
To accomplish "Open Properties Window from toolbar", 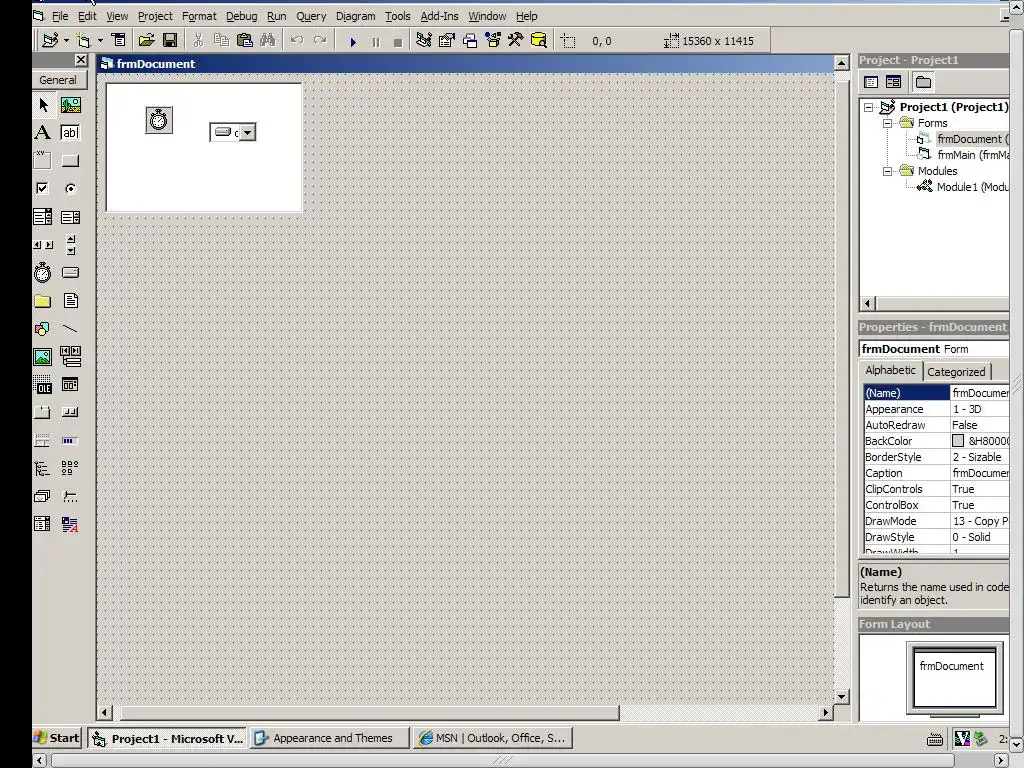I will point(447,40).
